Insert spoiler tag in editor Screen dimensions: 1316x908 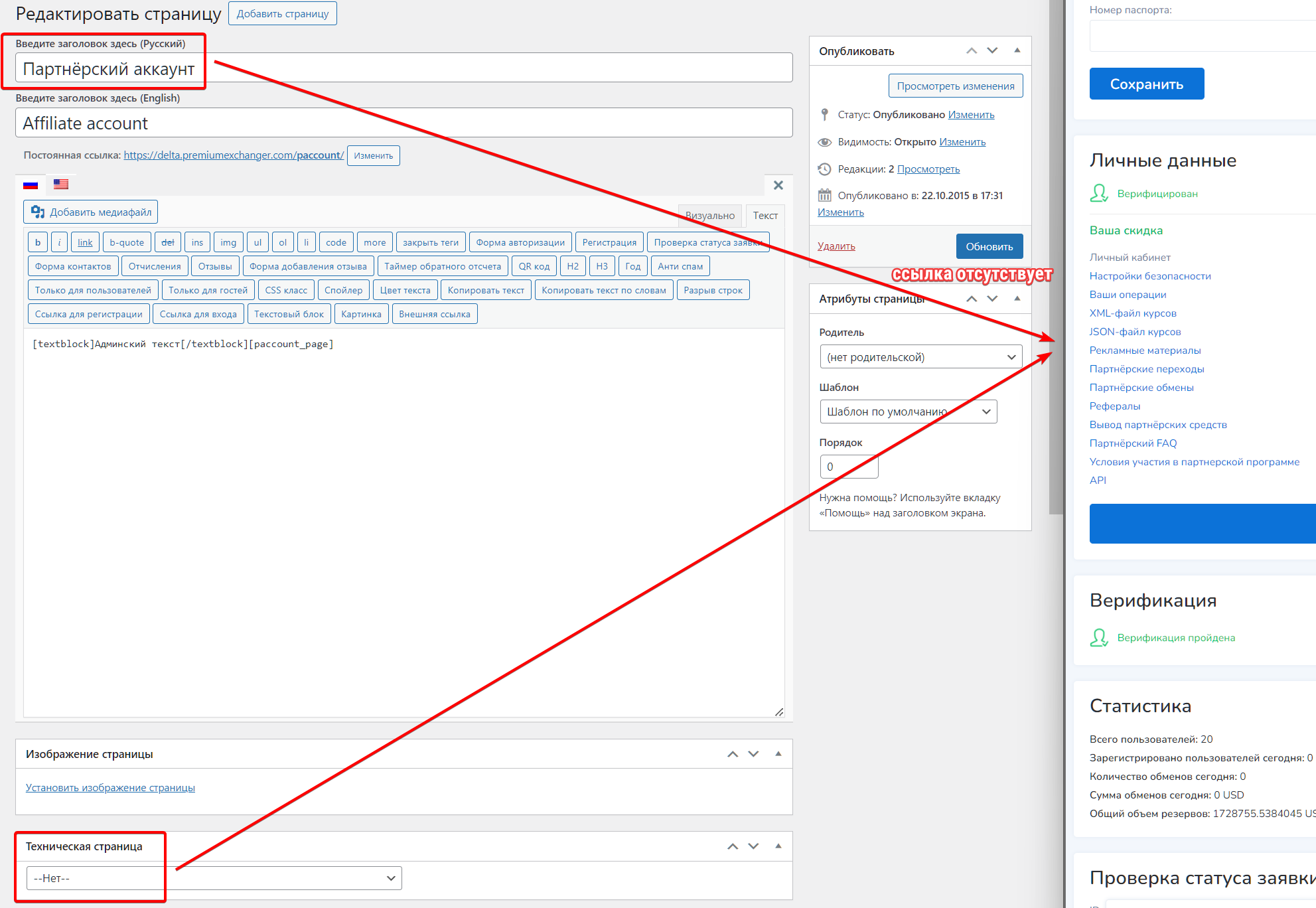343,290
